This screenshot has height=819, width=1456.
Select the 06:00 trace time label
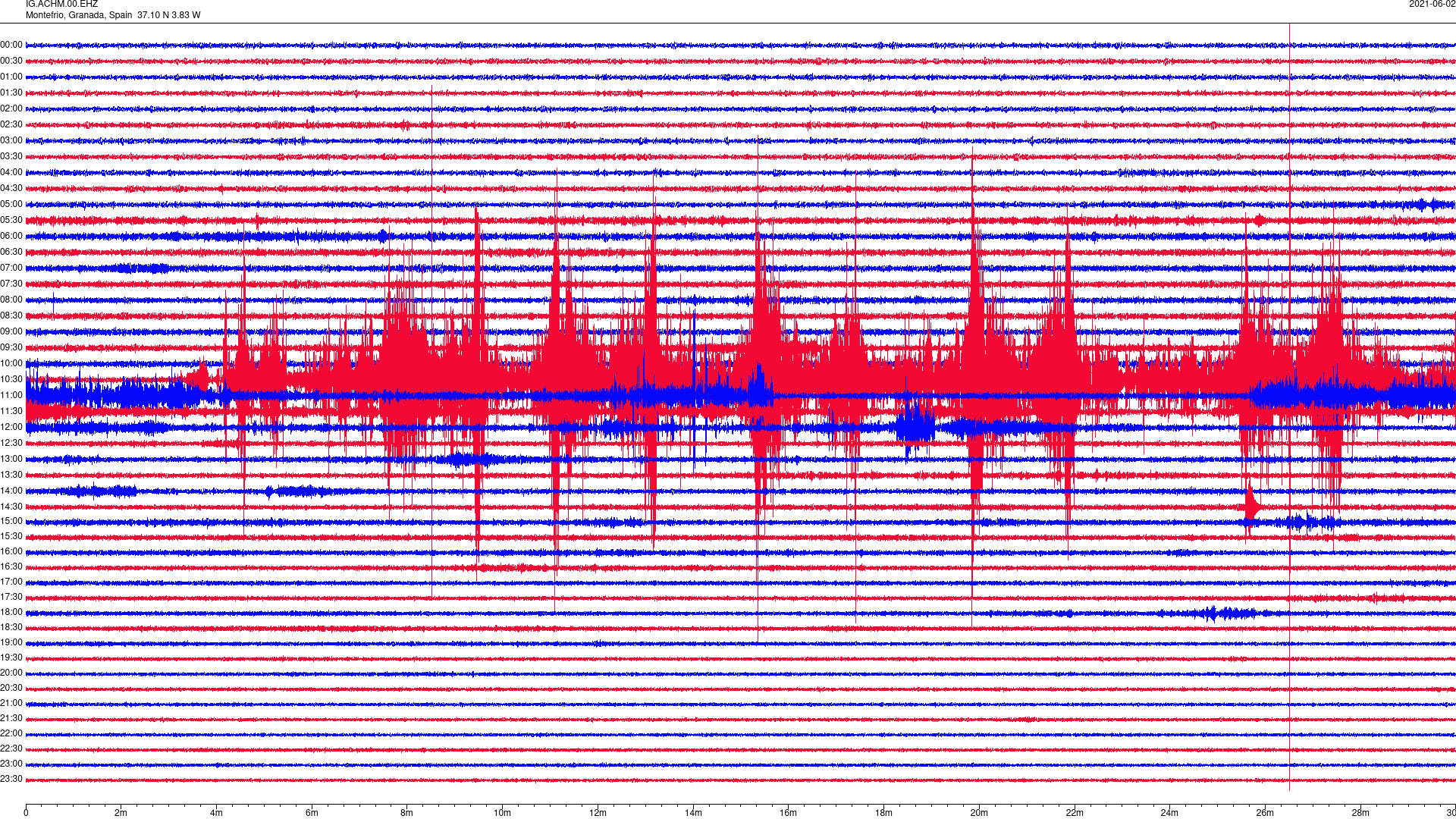[x=11, y=237]
